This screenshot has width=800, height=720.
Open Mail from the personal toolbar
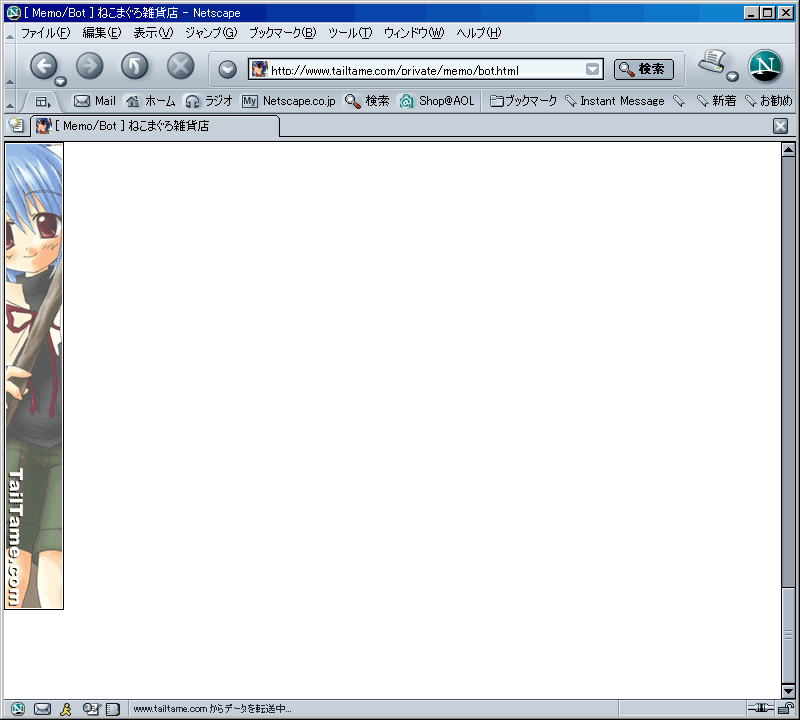click(x=95, y=101)
